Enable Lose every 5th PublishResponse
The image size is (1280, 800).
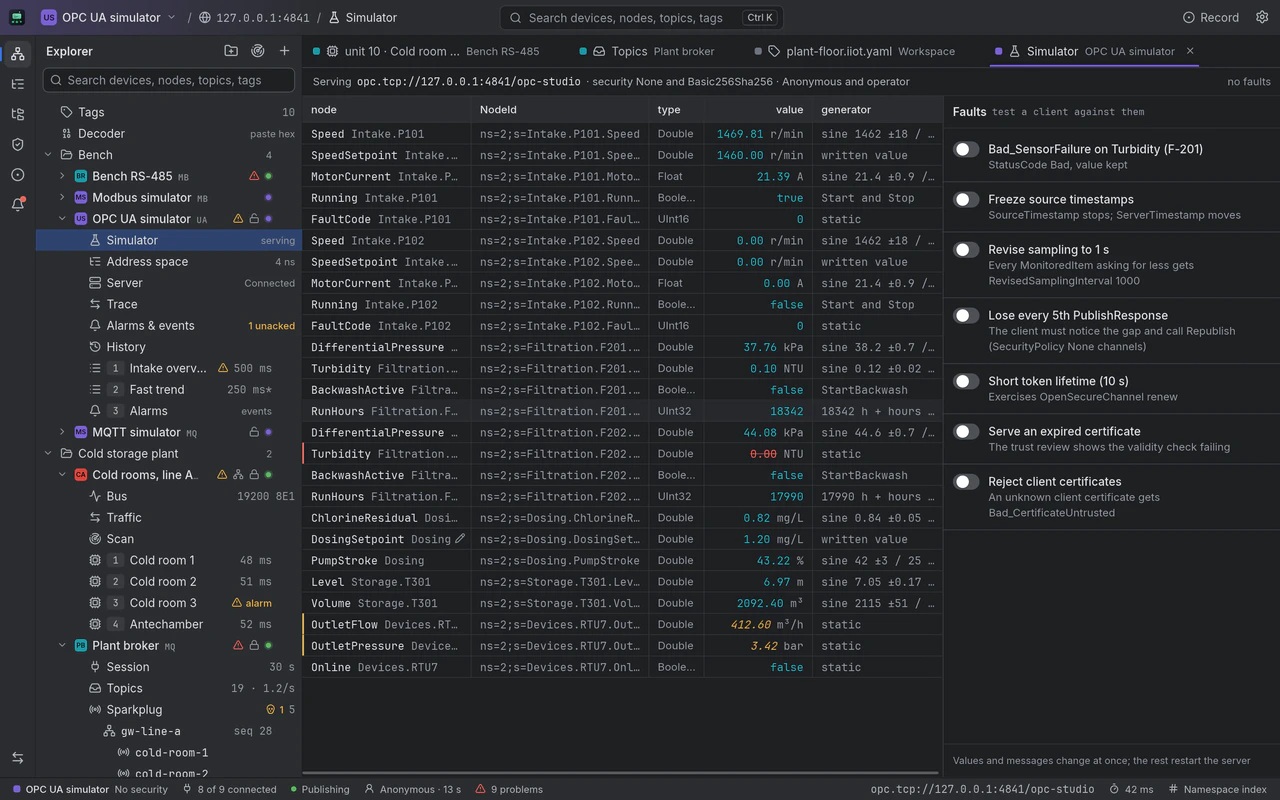tap(966, 315)
